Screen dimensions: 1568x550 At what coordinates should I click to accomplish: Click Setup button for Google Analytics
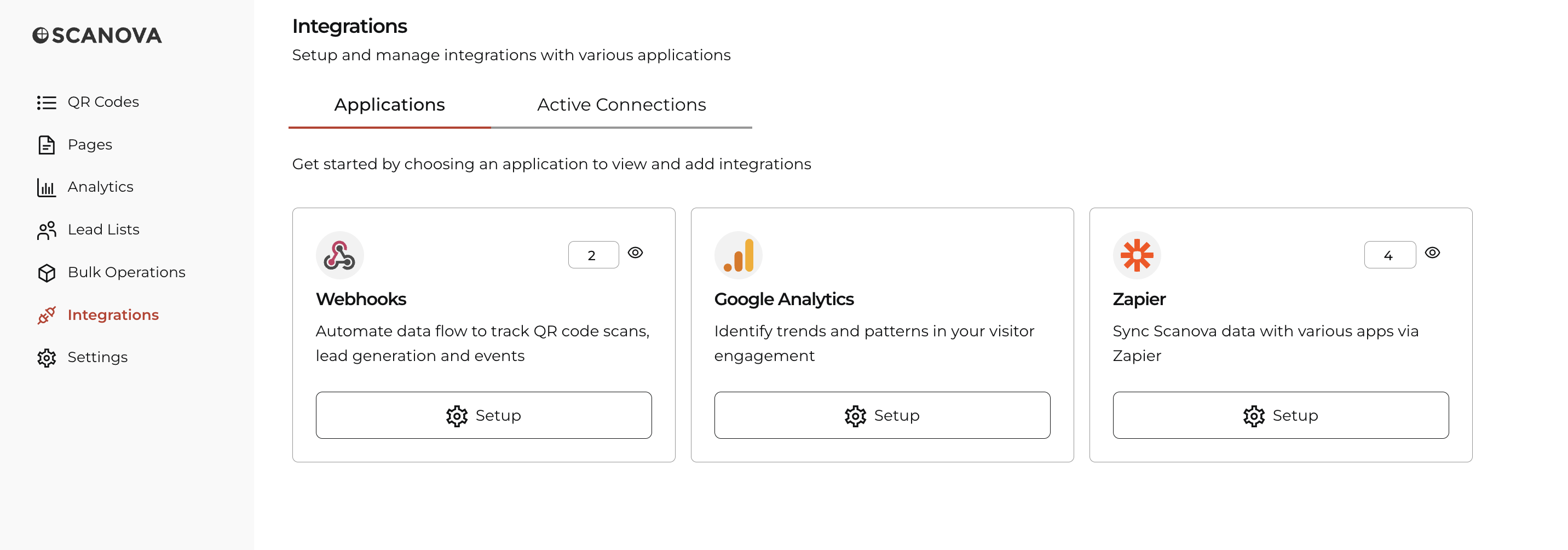pos(883,415)
